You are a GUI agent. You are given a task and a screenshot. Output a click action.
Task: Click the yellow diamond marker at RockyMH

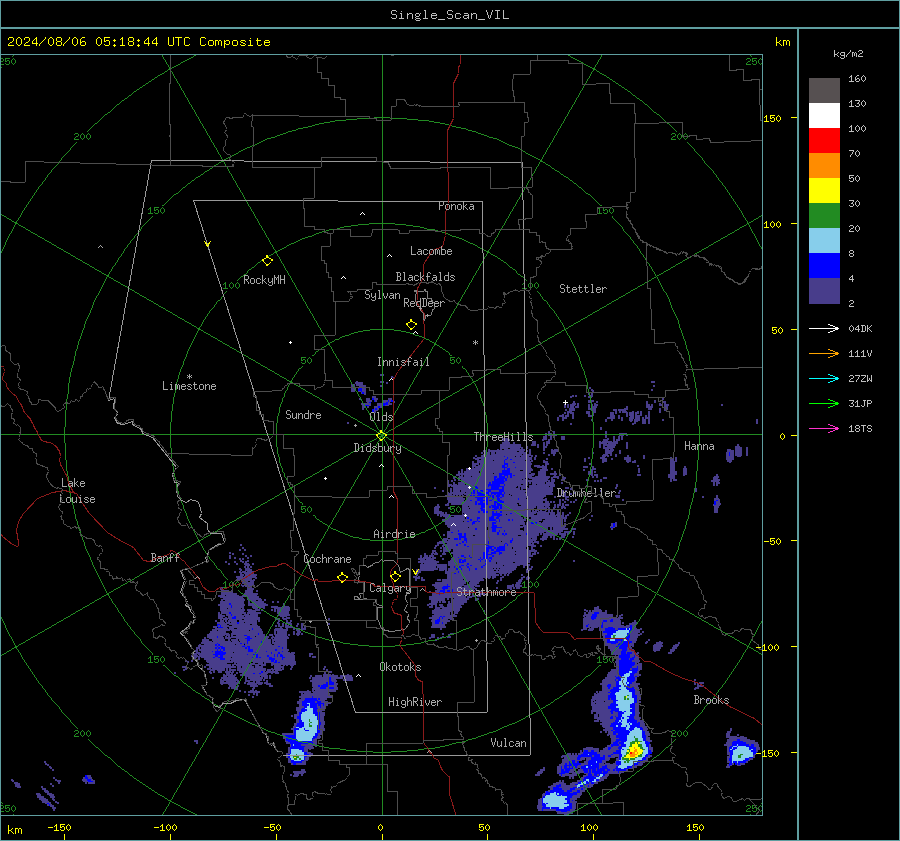[x=267, y=261]
